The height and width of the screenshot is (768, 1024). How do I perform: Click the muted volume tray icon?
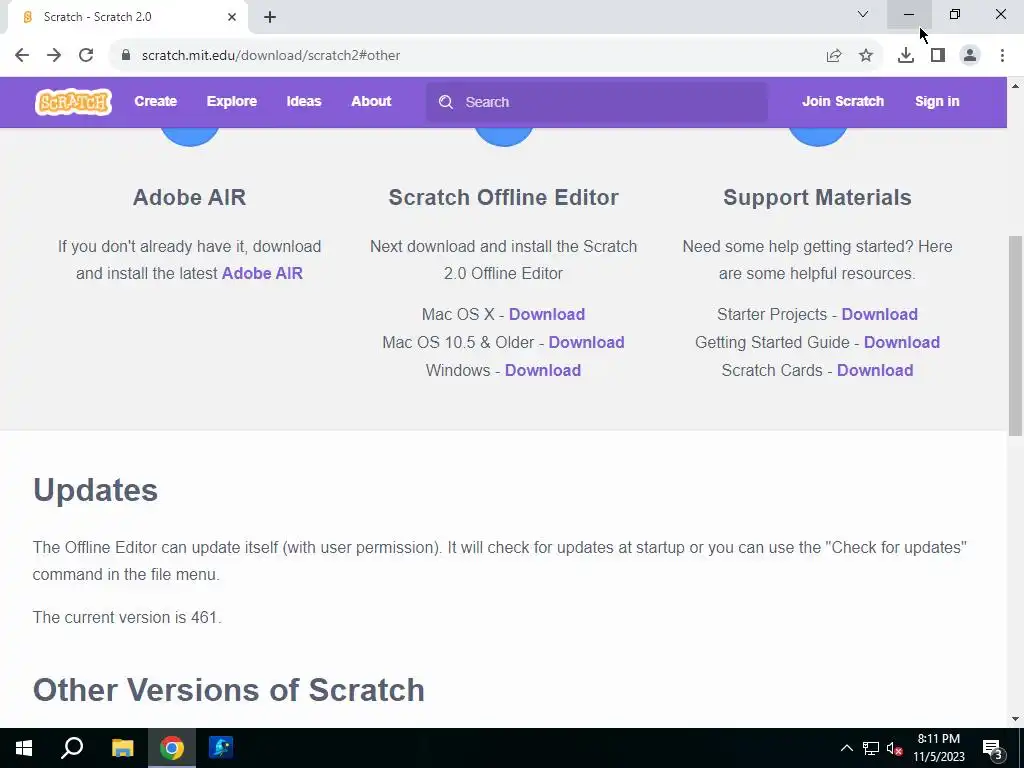click(895, 748)
